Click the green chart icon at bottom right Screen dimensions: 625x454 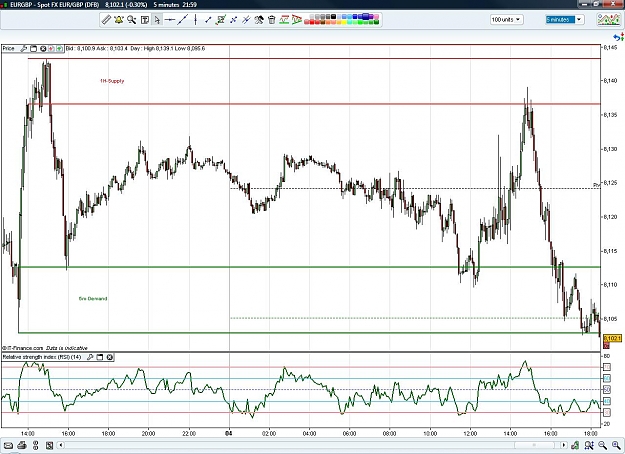pos(575,445)
